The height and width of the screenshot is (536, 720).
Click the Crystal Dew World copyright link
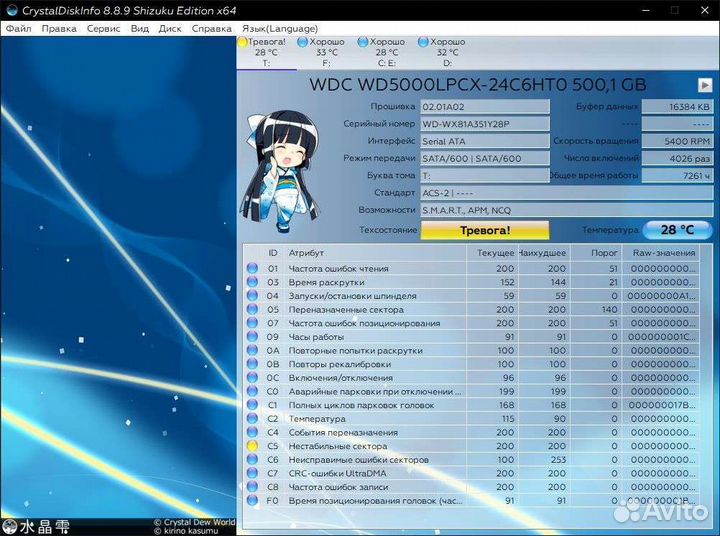[x=194, y=522]
